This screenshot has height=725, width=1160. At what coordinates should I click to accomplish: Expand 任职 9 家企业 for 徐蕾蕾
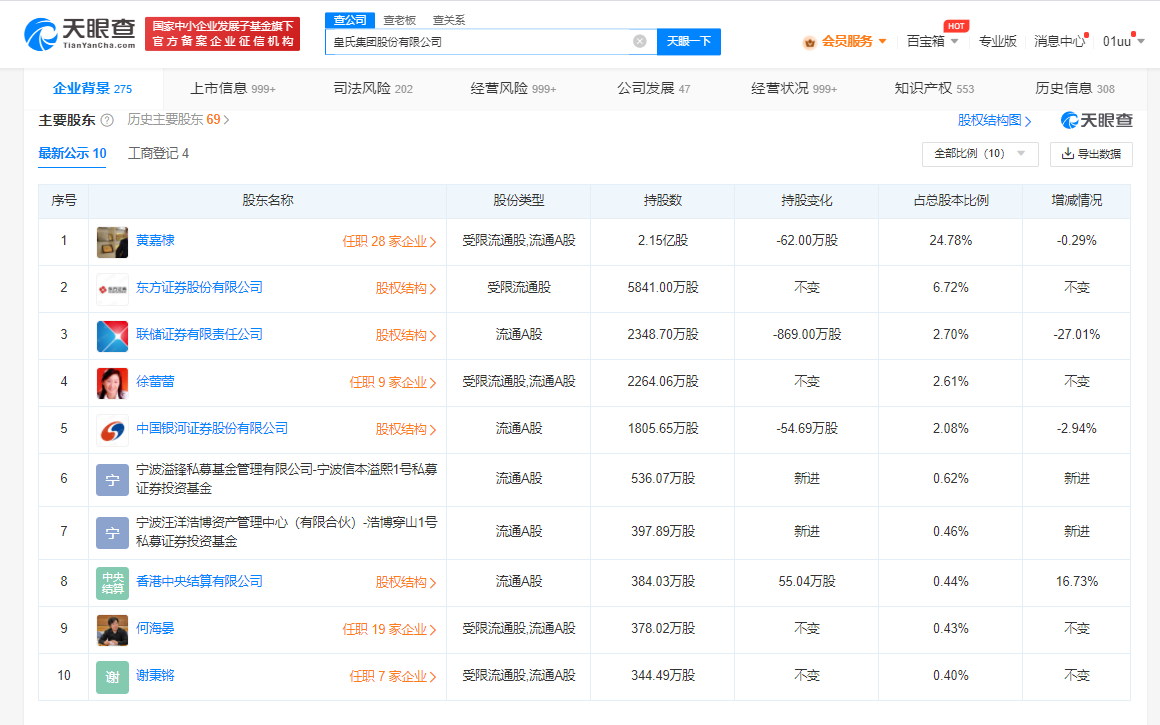point(393,382)
